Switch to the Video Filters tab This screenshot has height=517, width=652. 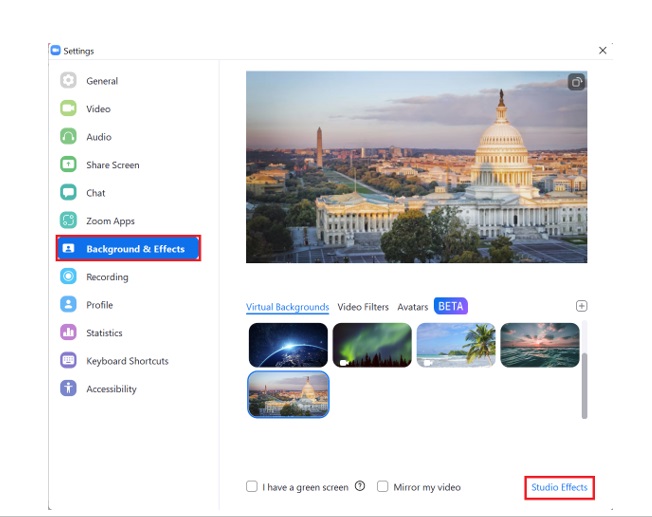coord(363,307)
